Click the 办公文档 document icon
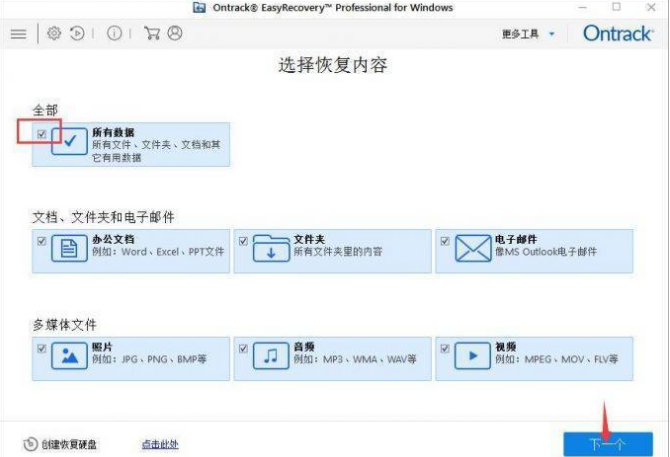 pyautogui.click(x=69, y=248)
